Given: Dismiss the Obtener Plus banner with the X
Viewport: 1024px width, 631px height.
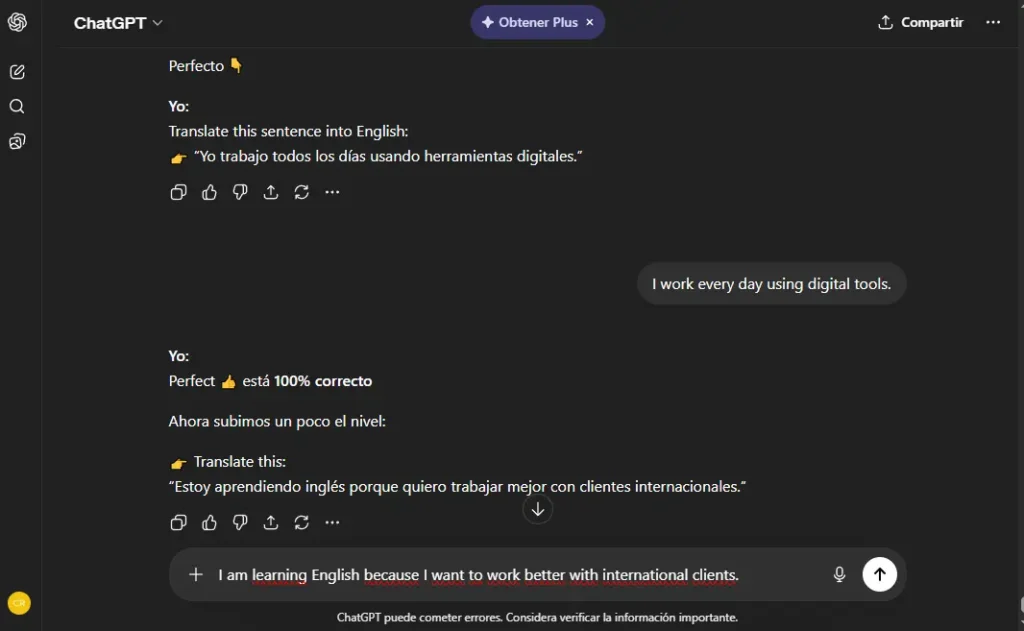Looking at the screenshot, I should click(x=590, y=22).
